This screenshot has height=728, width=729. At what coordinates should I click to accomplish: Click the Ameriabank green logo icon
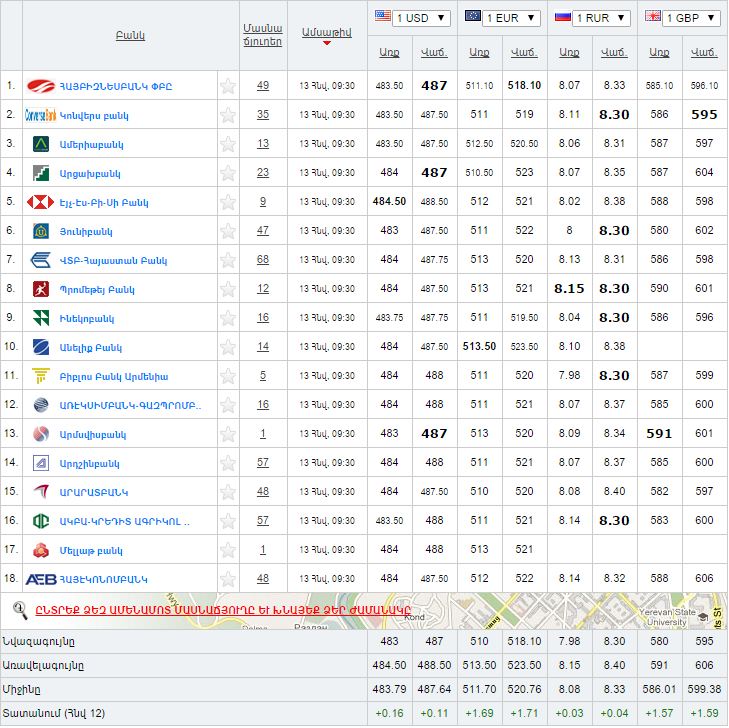pyautogui.click(x=41, y=144)
